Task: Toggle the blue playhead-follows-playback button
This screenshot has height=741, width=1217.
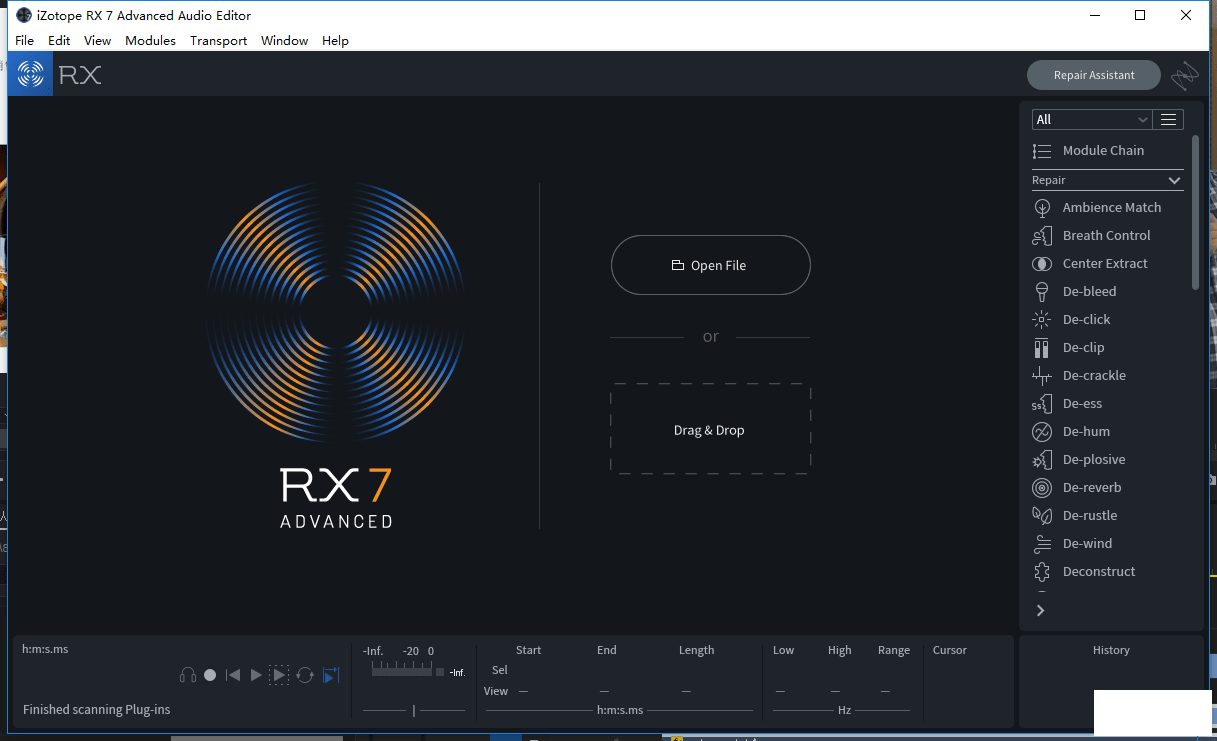Action: [x=331, y=675]
